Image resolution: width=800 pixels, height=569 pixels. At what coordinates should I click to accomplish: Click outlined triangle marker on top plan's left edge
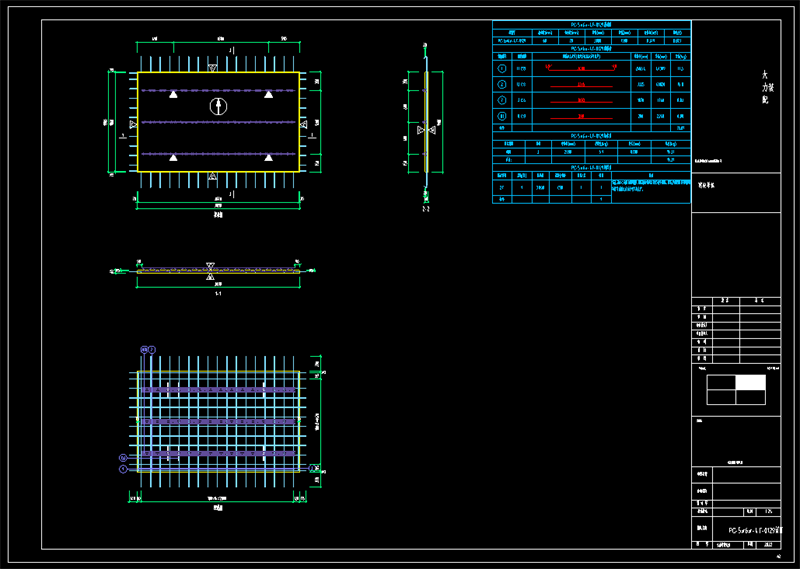pyautogui.click(x=133, y=124)
